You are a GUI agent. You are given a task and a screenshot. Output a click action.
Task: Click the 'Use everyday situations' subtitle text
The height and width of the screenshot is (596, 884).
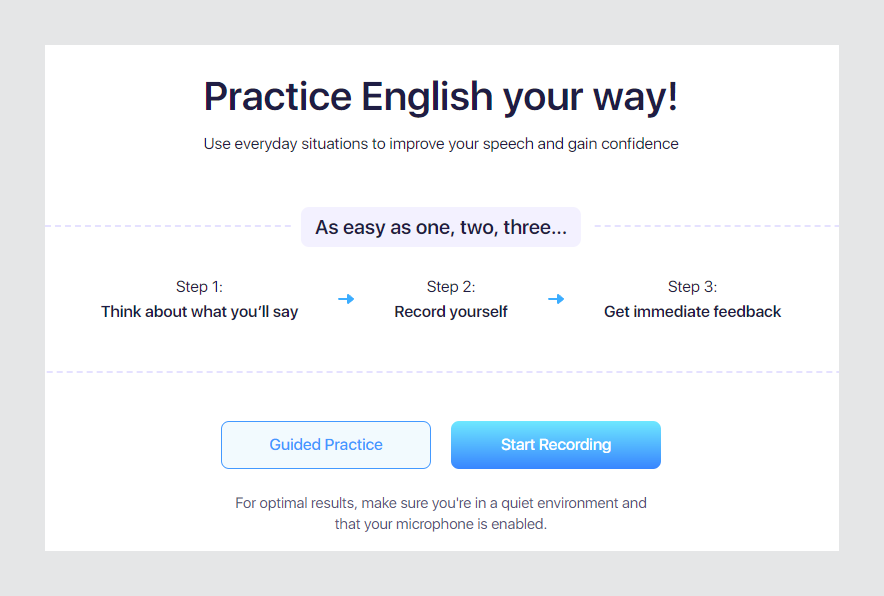(441, 144)
